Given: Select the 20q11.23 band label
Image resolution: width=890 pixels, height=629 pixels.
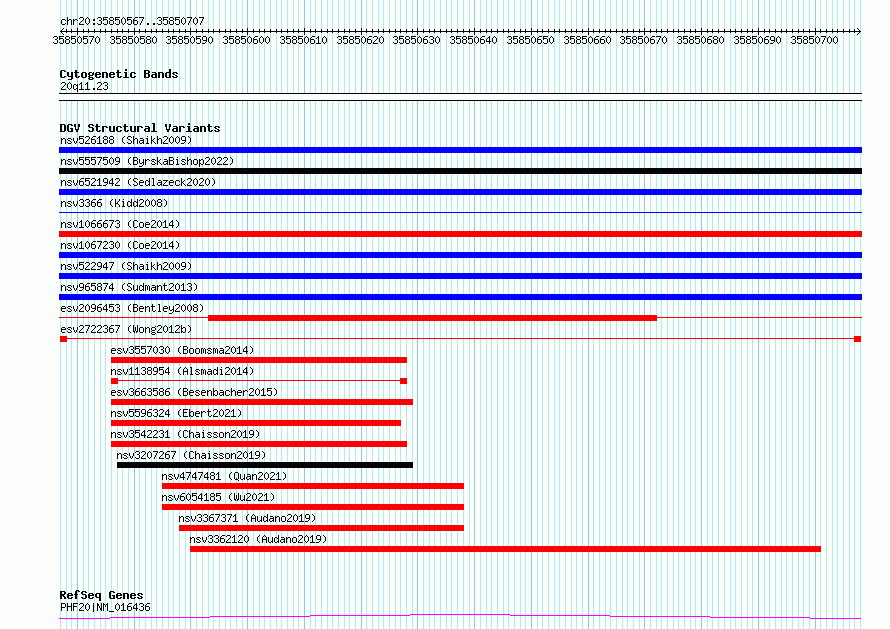Looking at the screenshot, I should pos(84,86).
